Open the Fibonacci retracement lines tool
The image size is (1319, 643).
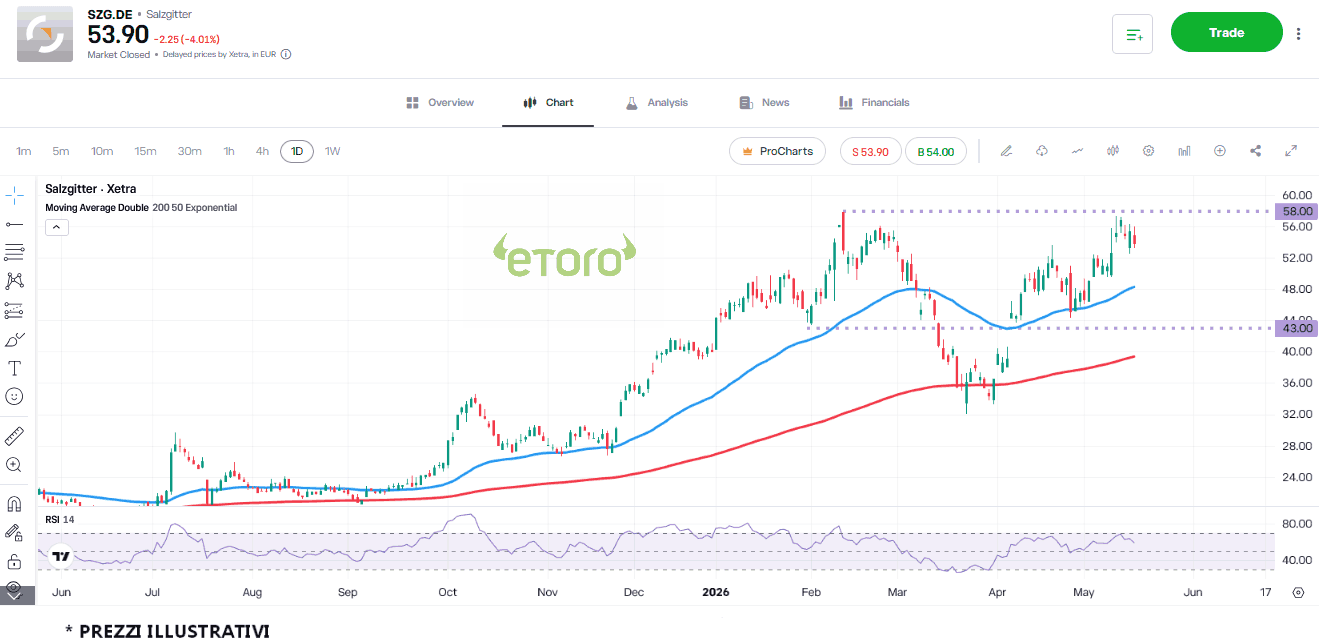tap(14, 252)
